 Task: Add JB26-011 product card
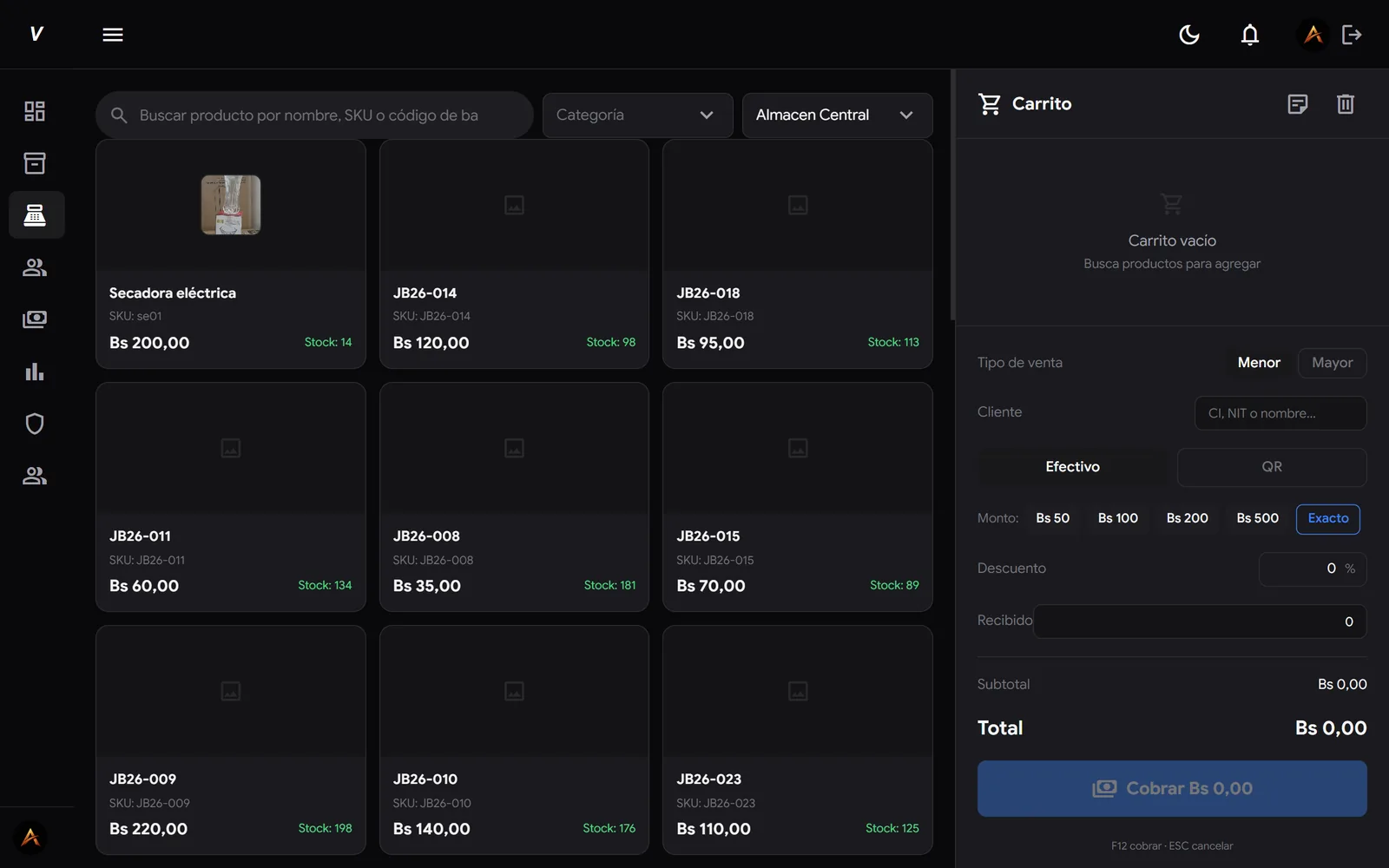coord(231,497)
